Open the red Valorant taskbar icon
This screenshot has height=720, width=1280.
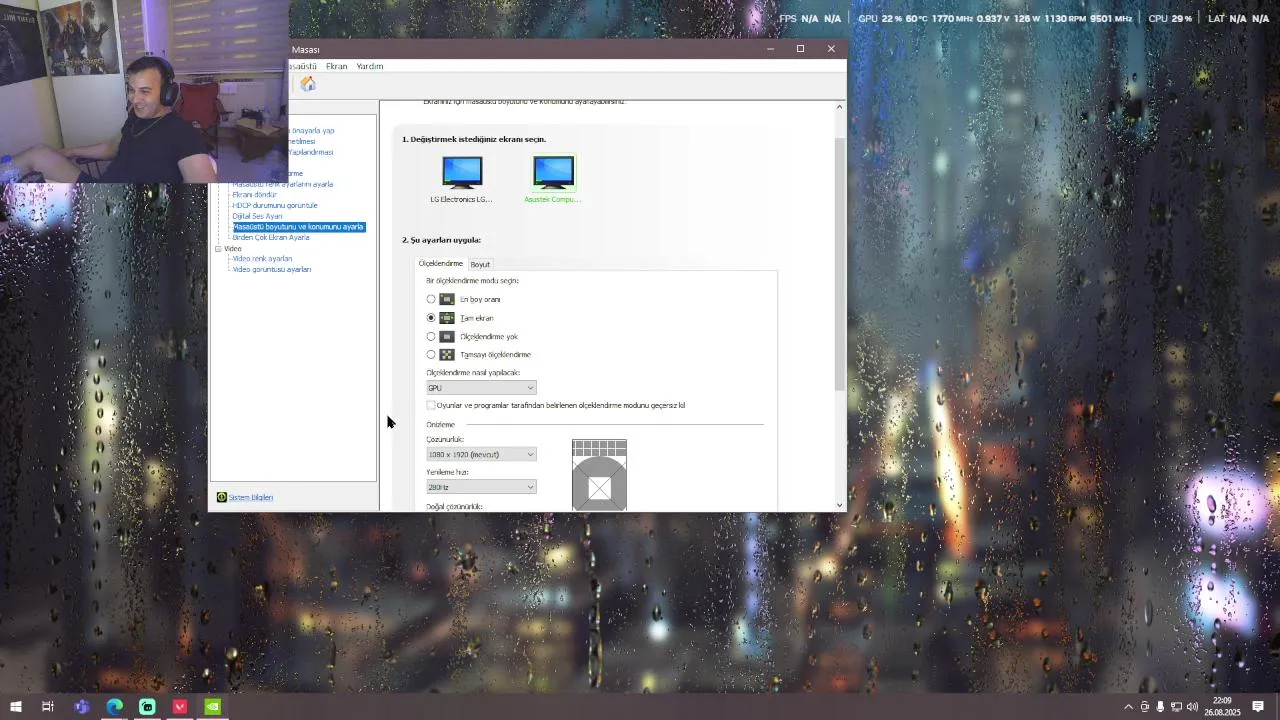tap(180, 707)
